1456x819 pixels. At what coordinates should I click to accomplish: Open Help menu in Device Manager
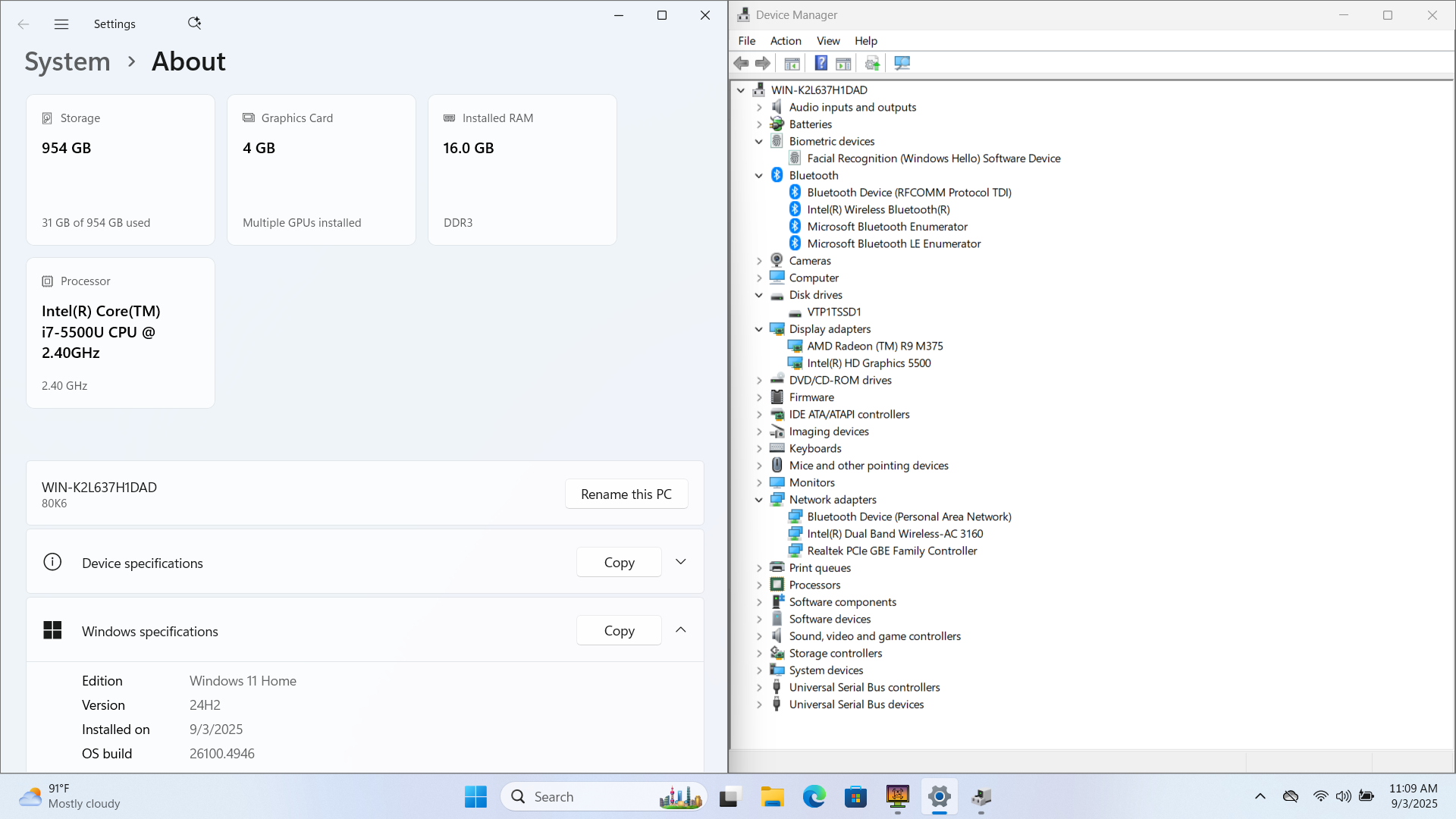866,41
